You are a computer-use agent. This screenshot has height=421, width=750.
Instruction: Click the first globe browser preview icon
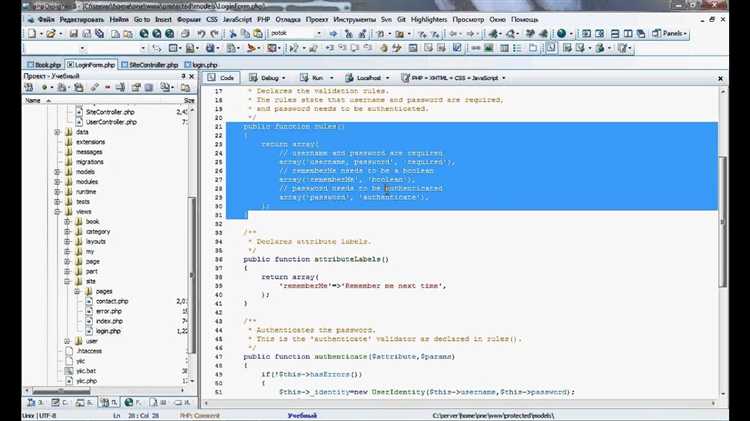pyautogui.click(x=143, y=33)
